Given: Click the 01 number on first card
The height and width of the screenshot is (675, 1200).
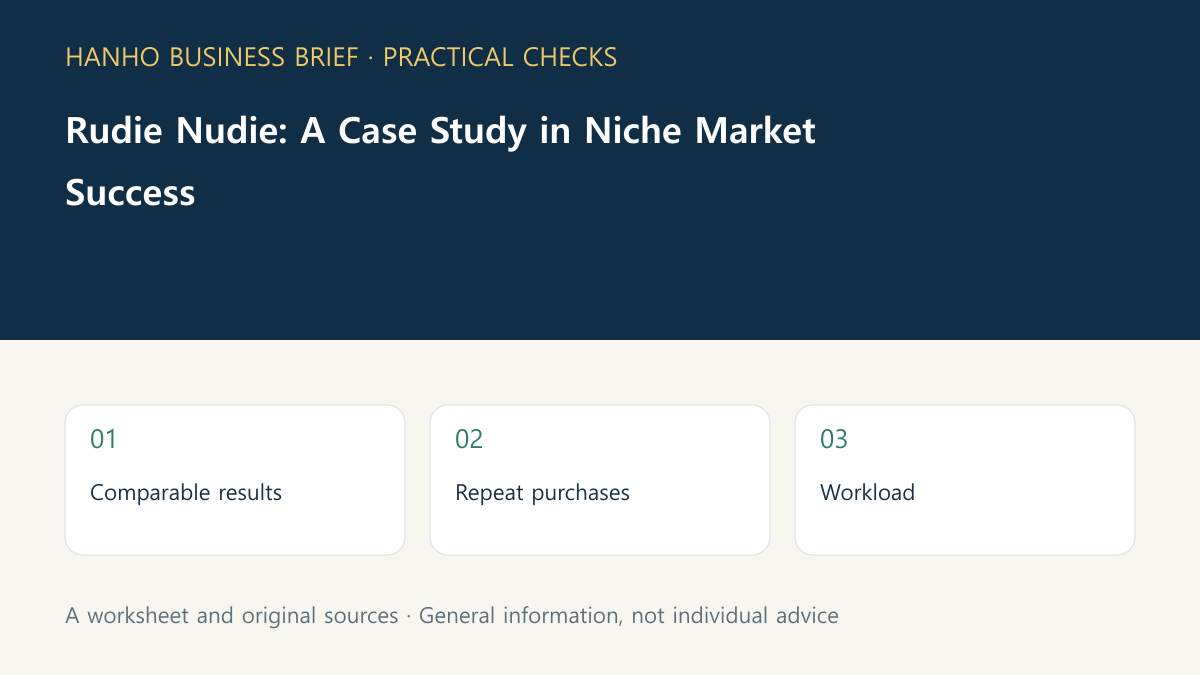Looking at the screenshot, I should (103, 439).
